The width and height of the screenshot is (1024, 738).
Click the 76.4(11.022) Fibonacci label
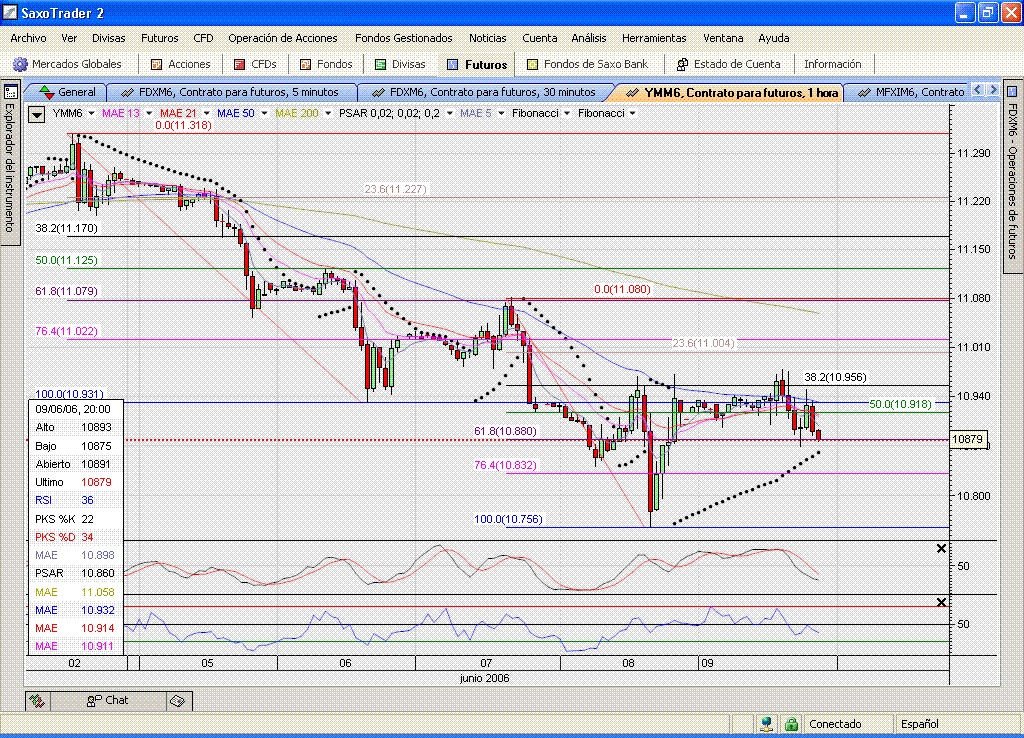[66, 331]
